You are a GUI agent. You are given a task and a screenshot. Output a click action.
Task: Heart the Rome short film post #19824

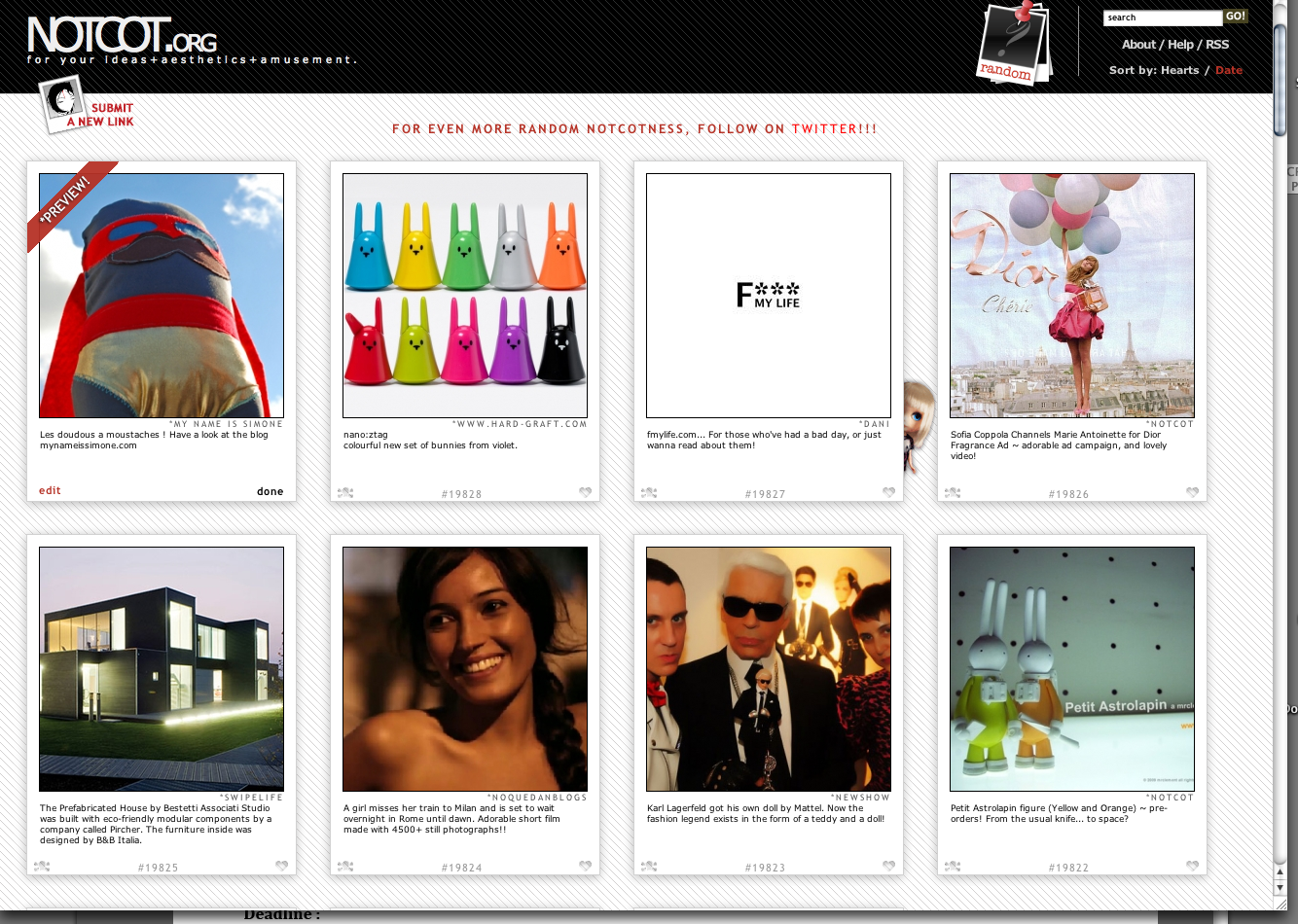coord(585,866)
